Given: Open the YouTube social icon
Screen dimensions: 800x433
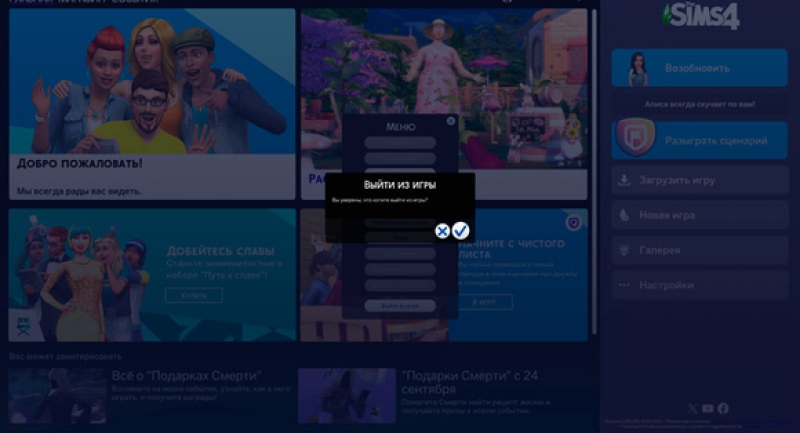Looking at the screenshot, I should pyautogui.click(x=708, y=409).
